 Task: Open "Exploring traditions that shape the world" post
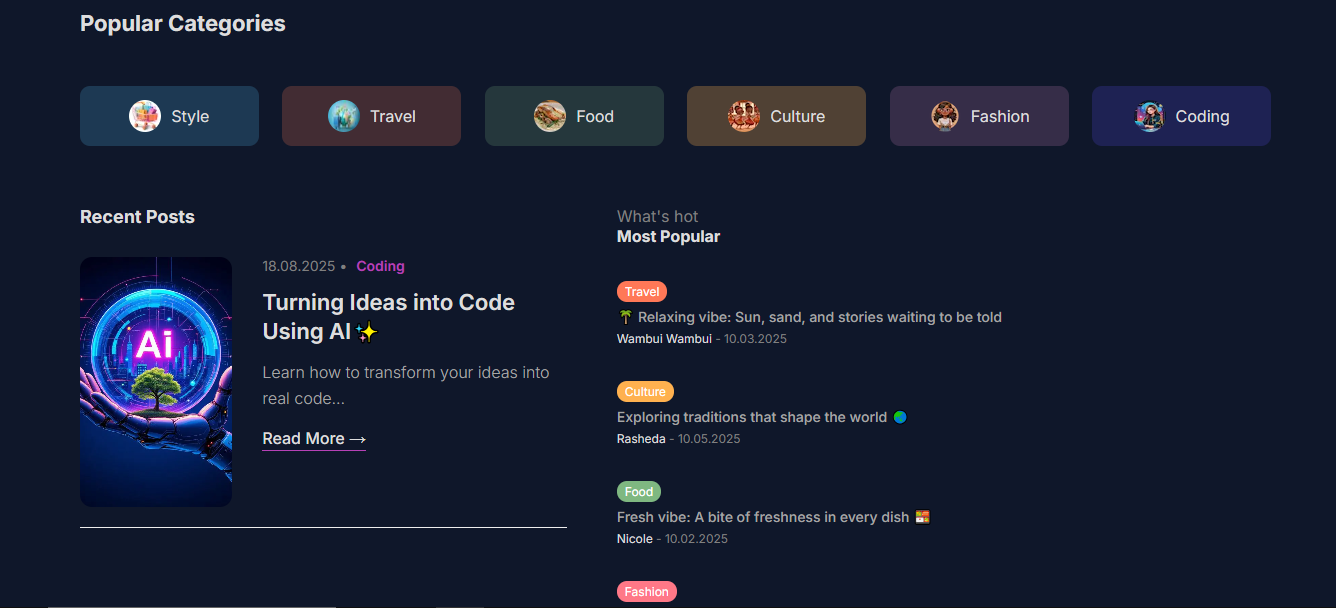pyautogui.click(x=751, y=417)
